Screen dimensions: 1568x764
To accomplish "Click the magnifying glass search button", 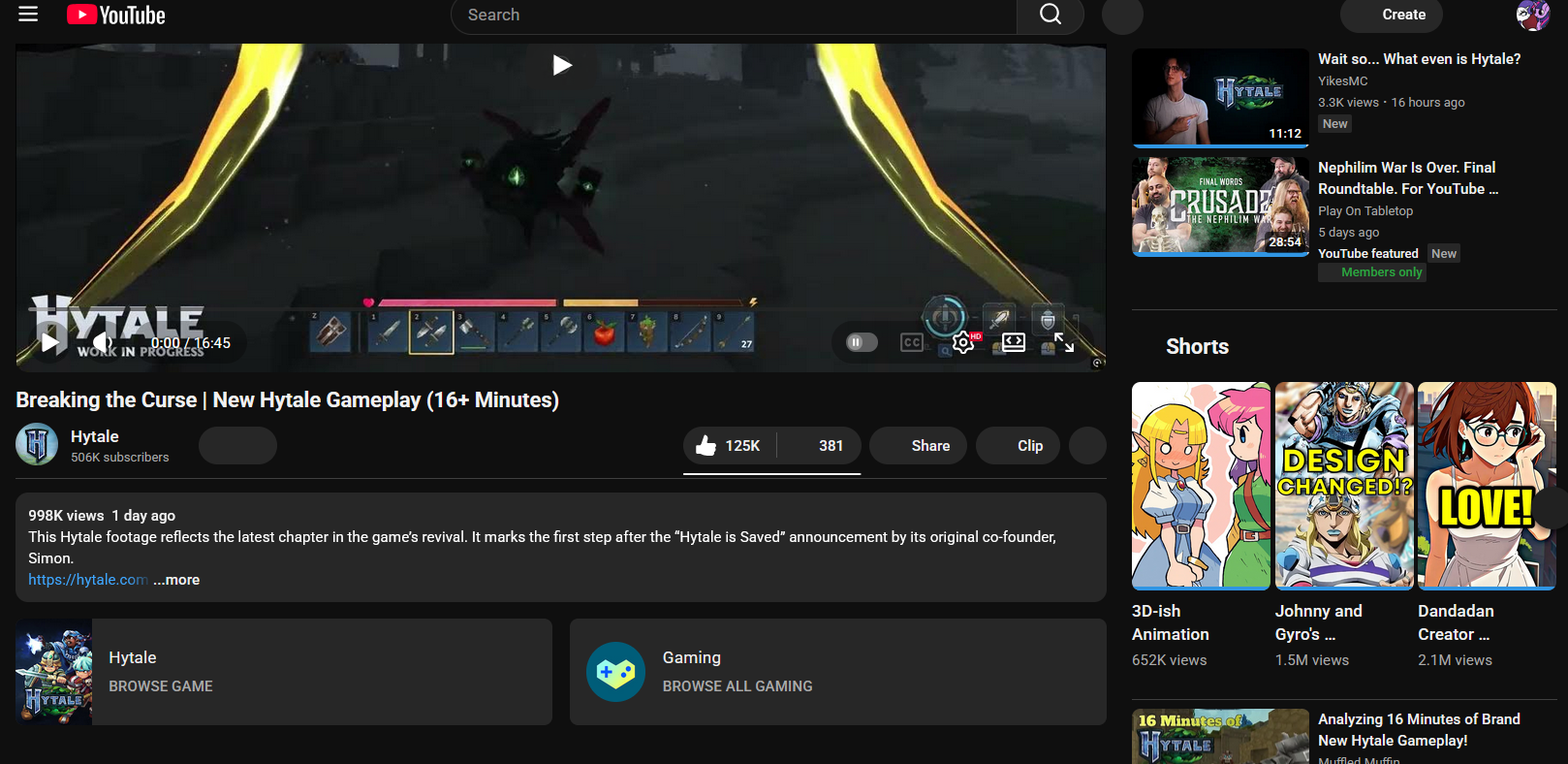I will pos(1051,15).
